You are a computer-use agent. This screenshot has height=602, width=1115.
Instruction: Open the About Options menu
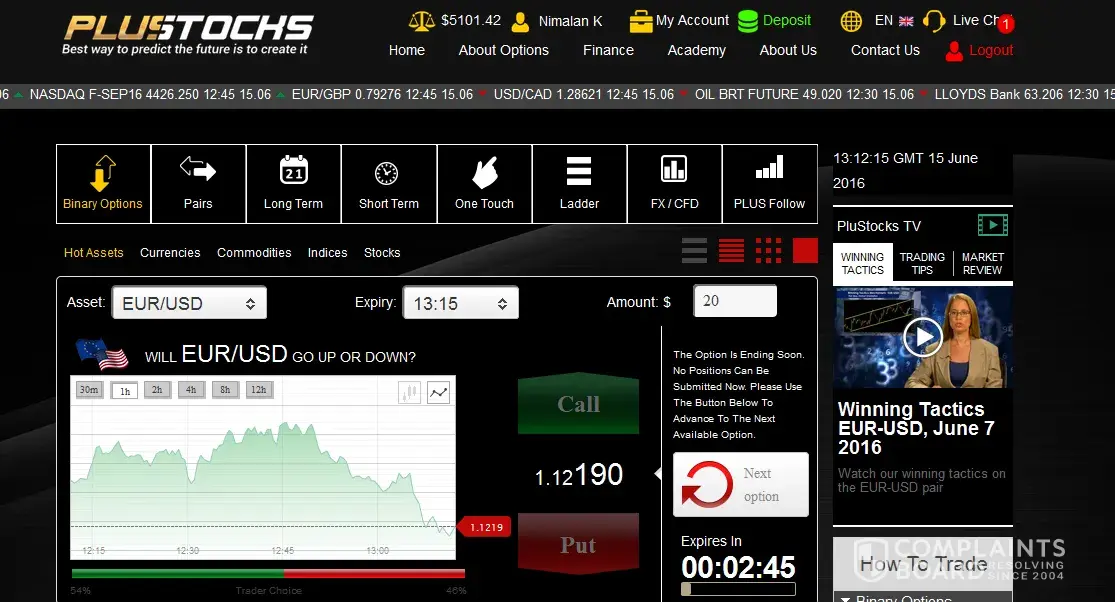[503, 50]
